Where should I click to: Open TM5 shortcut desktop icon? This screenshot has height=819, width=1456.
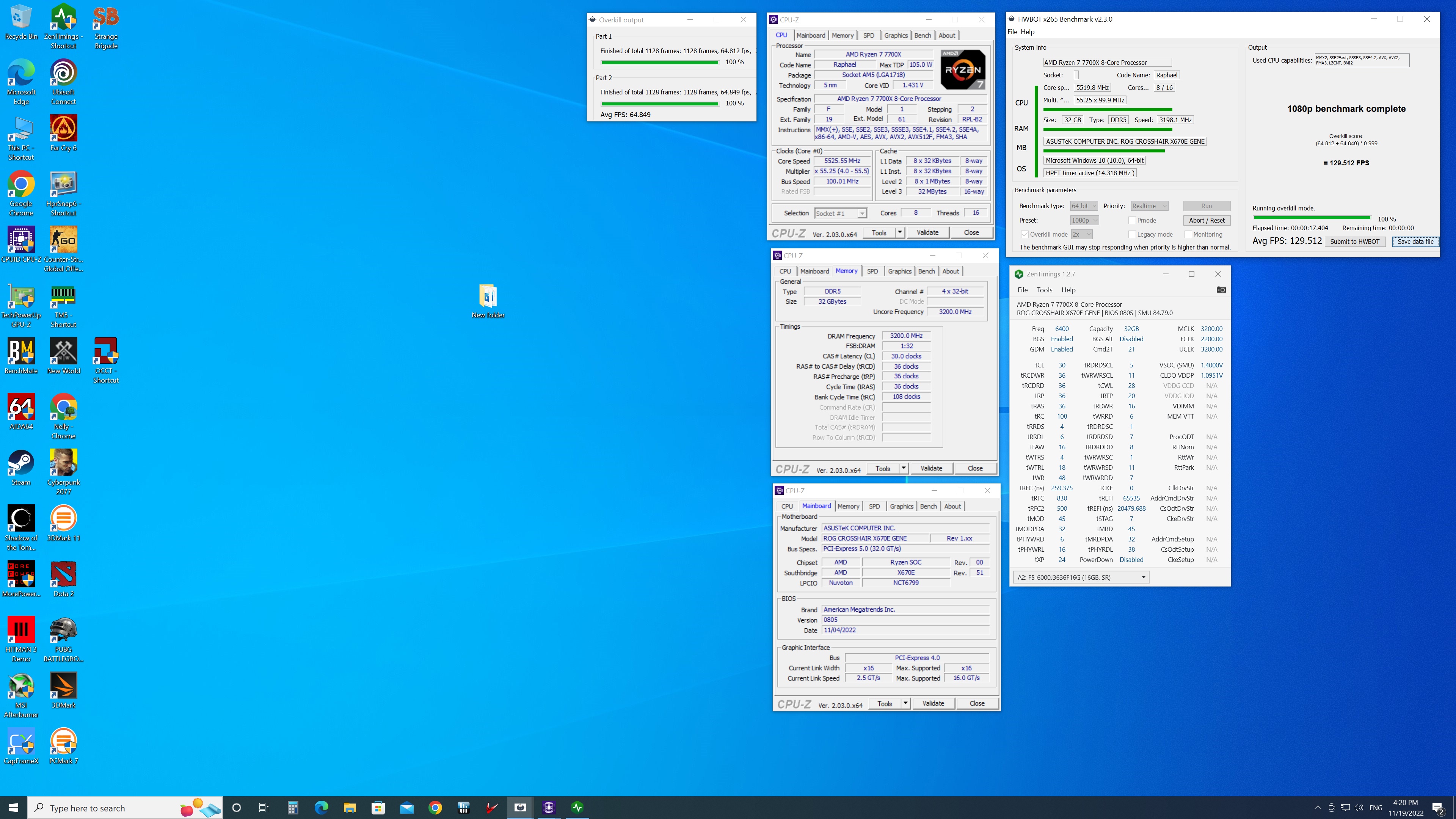tap(63, 305)
